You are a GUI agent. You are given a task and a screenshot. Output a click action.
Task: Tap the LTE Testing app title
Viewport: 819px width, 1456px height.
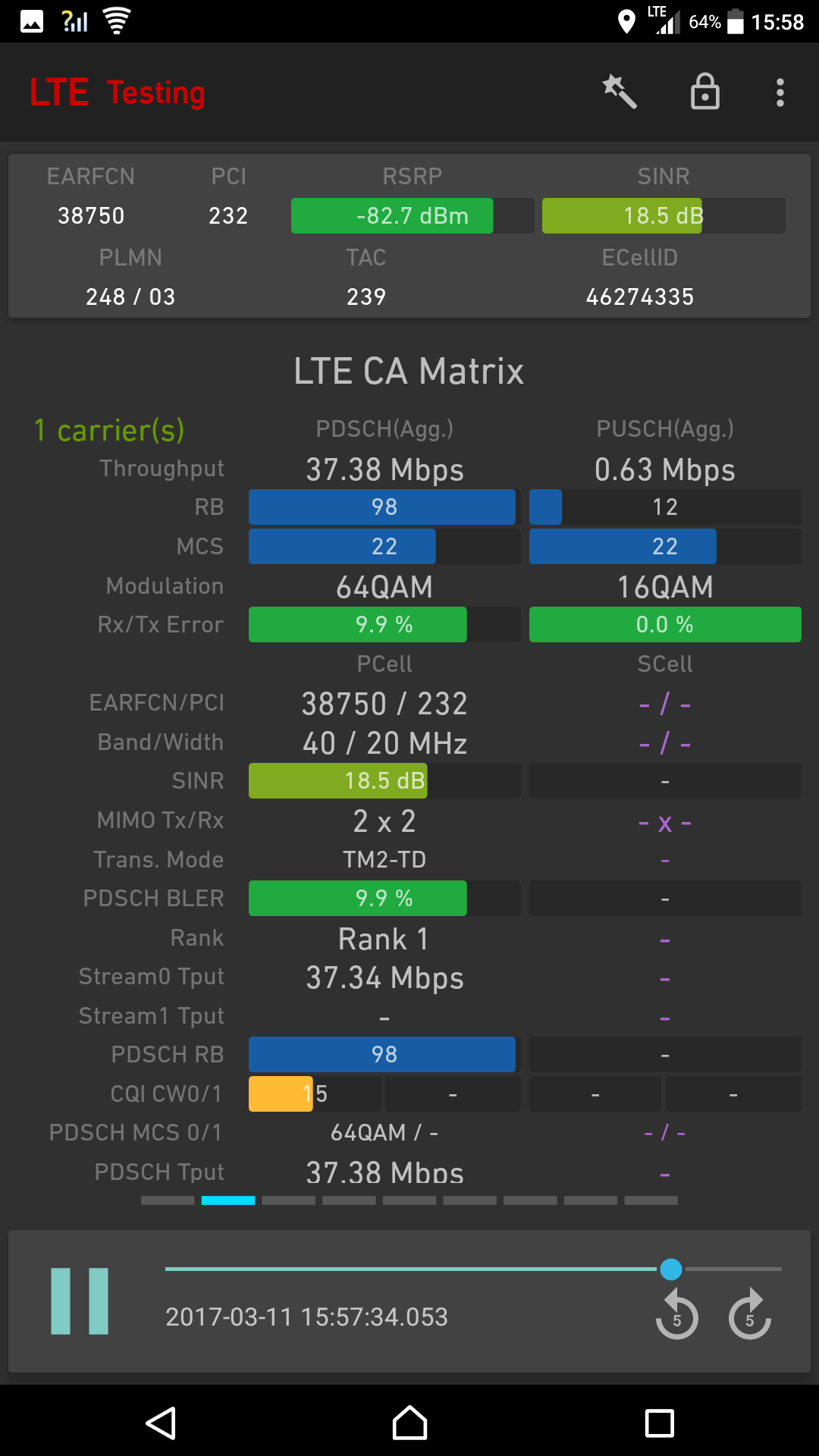[x=118, y=93]
